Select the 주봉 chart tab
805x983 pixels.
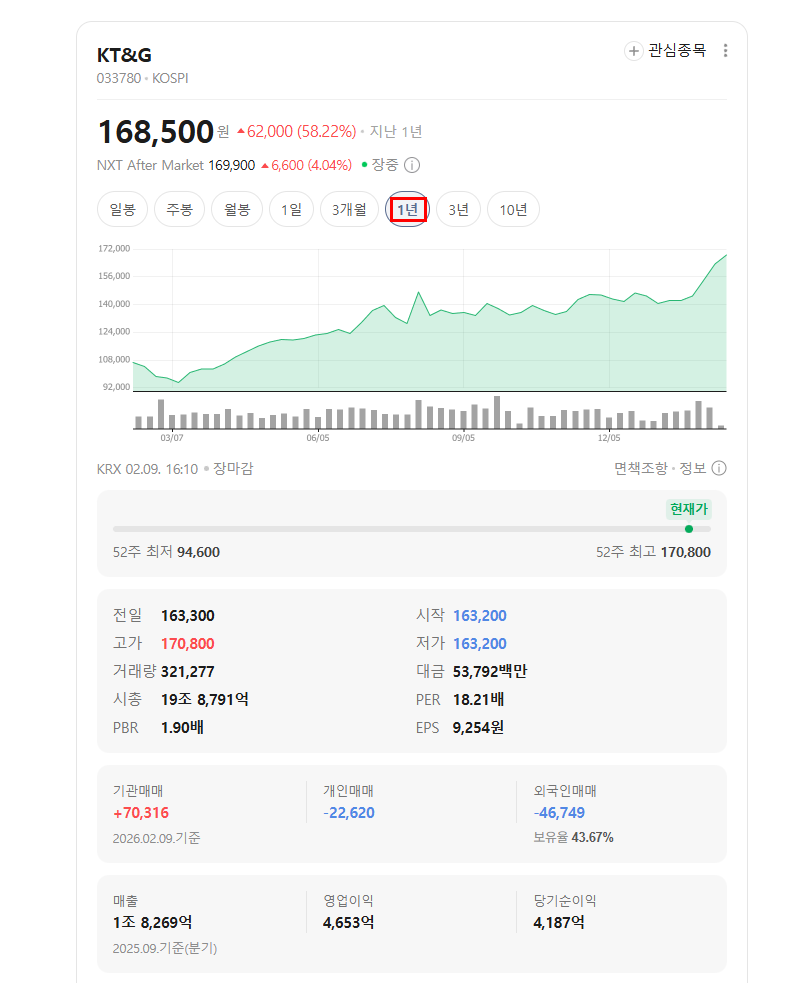(x=179, y=209)
